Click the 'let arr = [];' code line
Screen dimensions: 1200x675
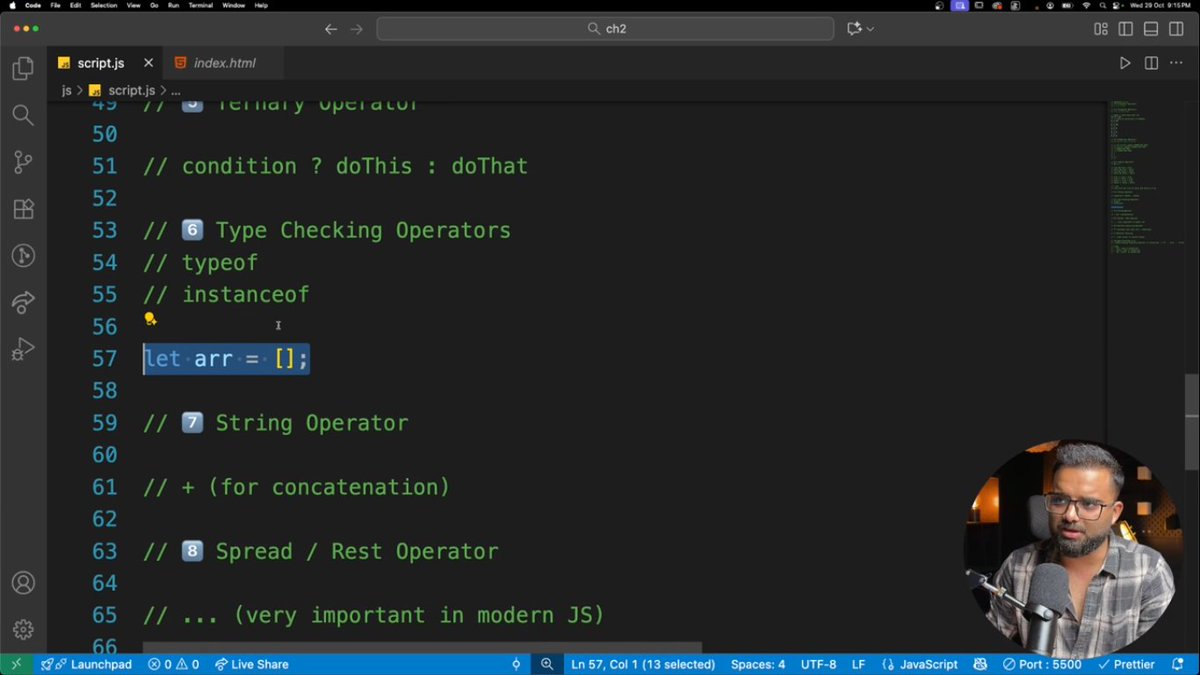[226, 358]
